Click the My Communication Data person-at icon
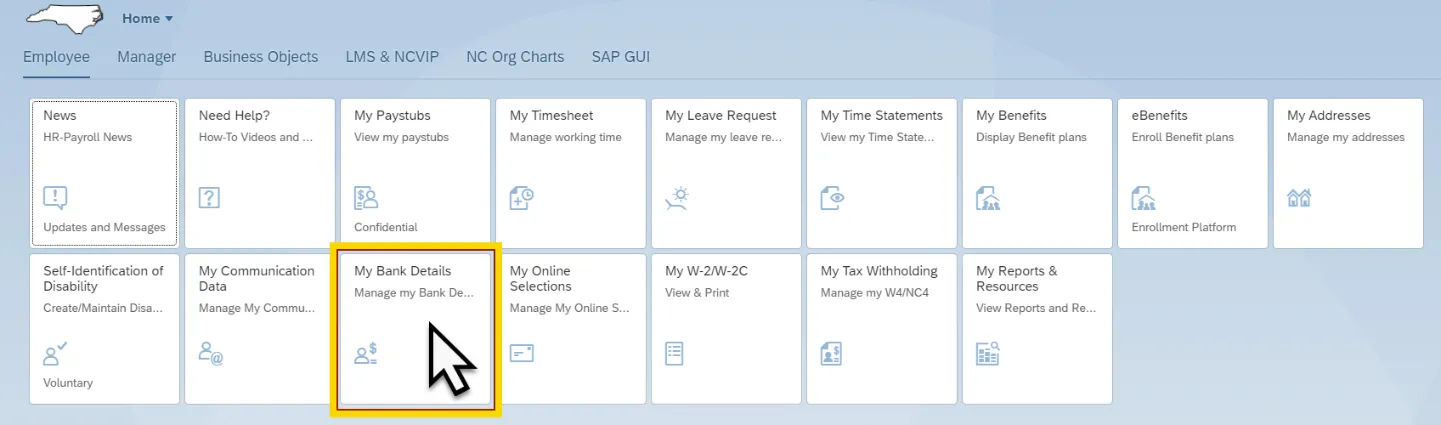The width and height of the screenshot is (1441, 425). [210, 353]
